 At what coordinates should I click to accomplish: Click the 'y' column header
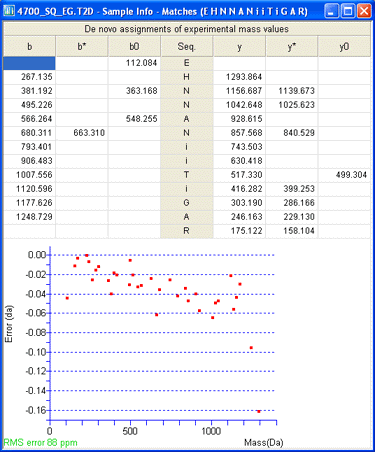pos(239,46)
